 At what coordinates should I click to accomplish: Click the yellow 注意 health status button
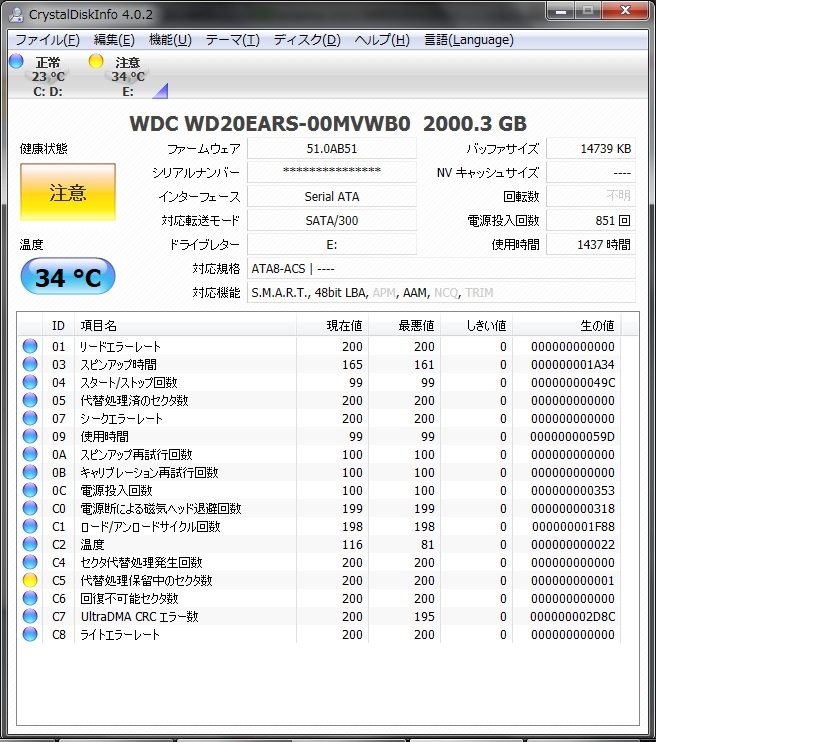[68, 193]
